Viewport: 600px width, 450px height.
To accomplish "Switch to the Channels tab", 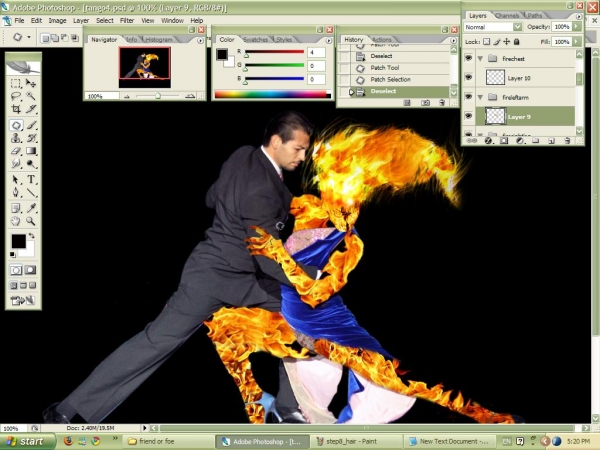I will (507, 15).
